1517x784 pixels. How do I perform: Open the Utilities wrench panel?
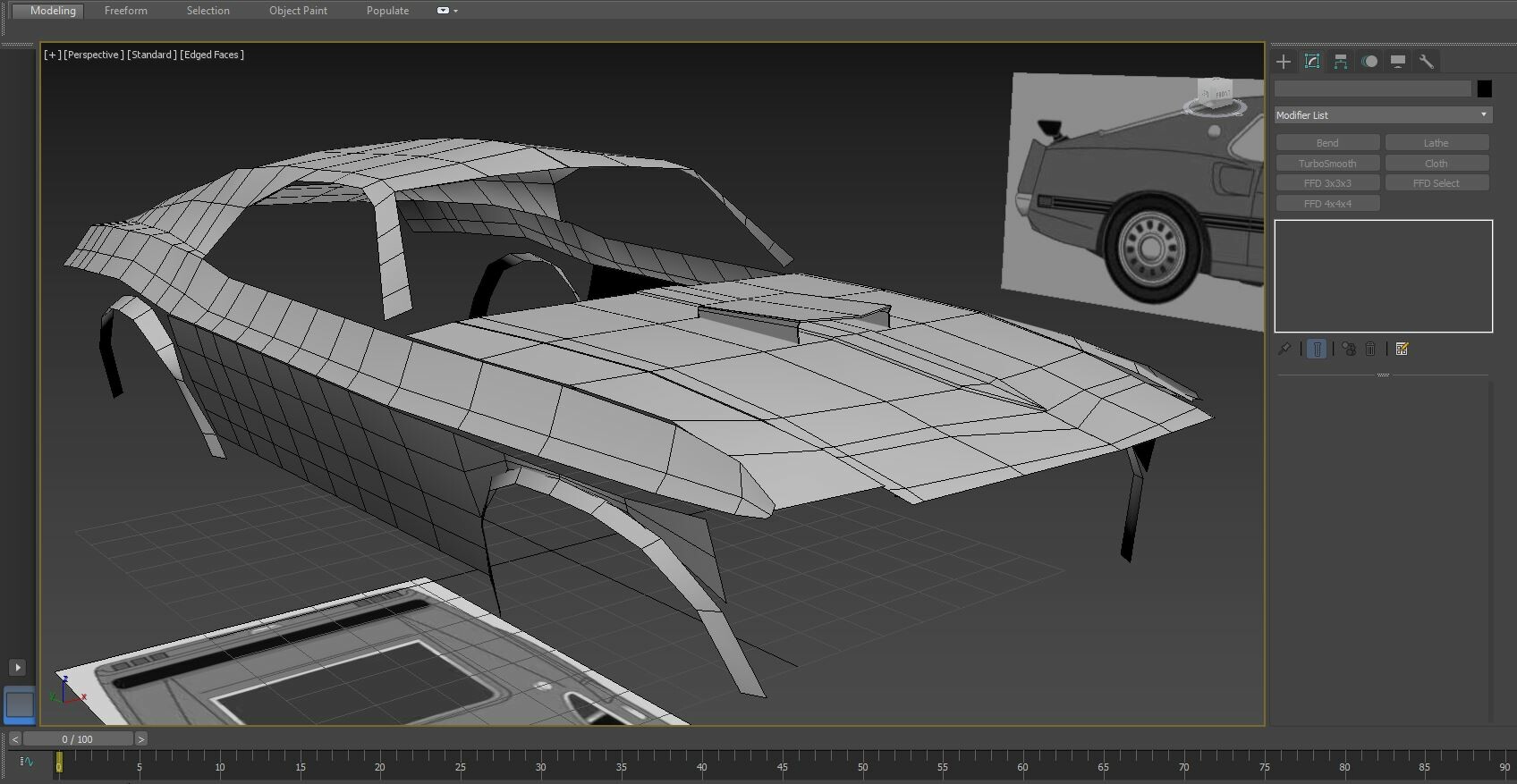coord(1426,62)
